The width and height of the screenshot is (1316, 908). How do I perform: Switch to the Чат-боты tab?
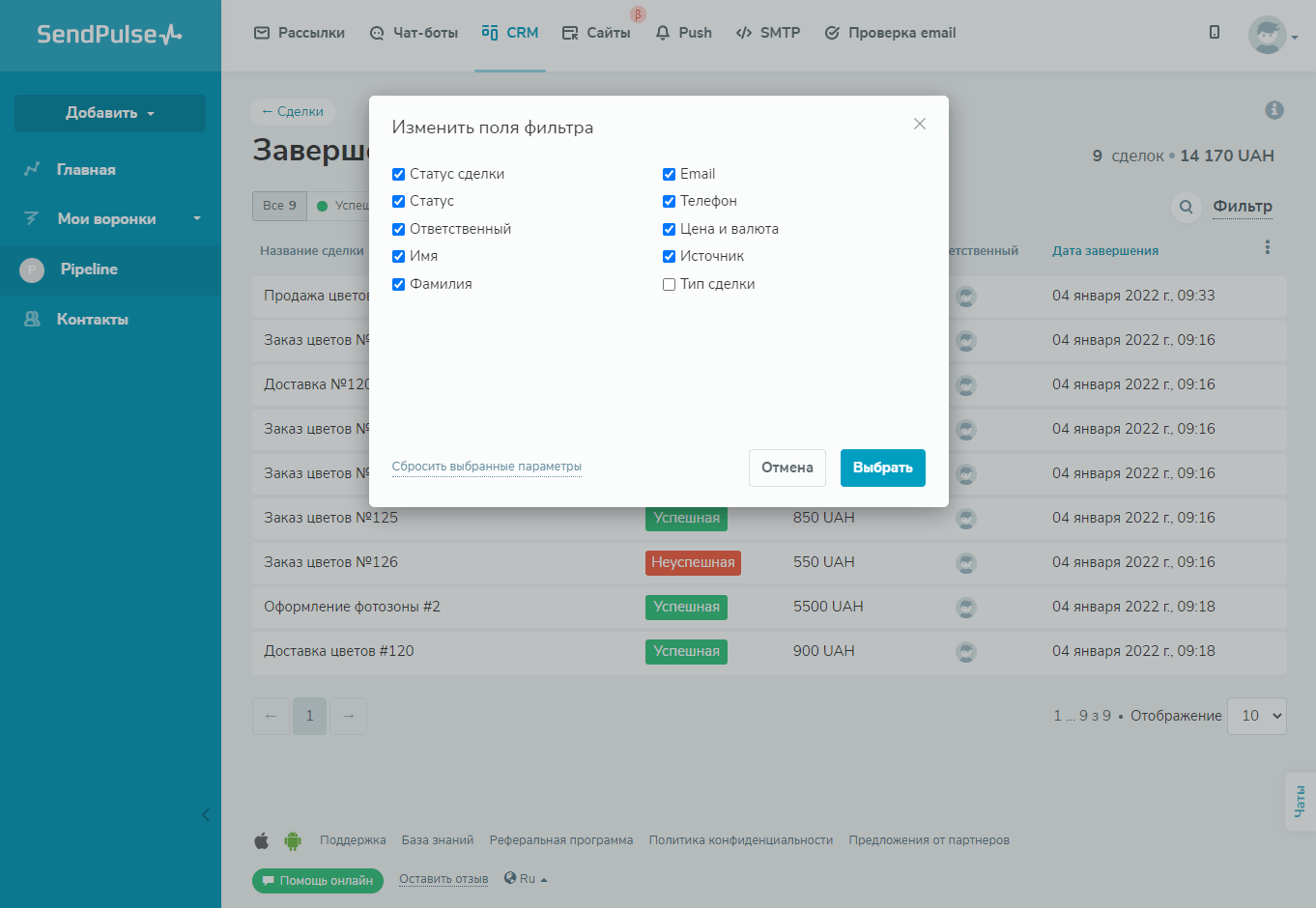click(x=414, y=33)
